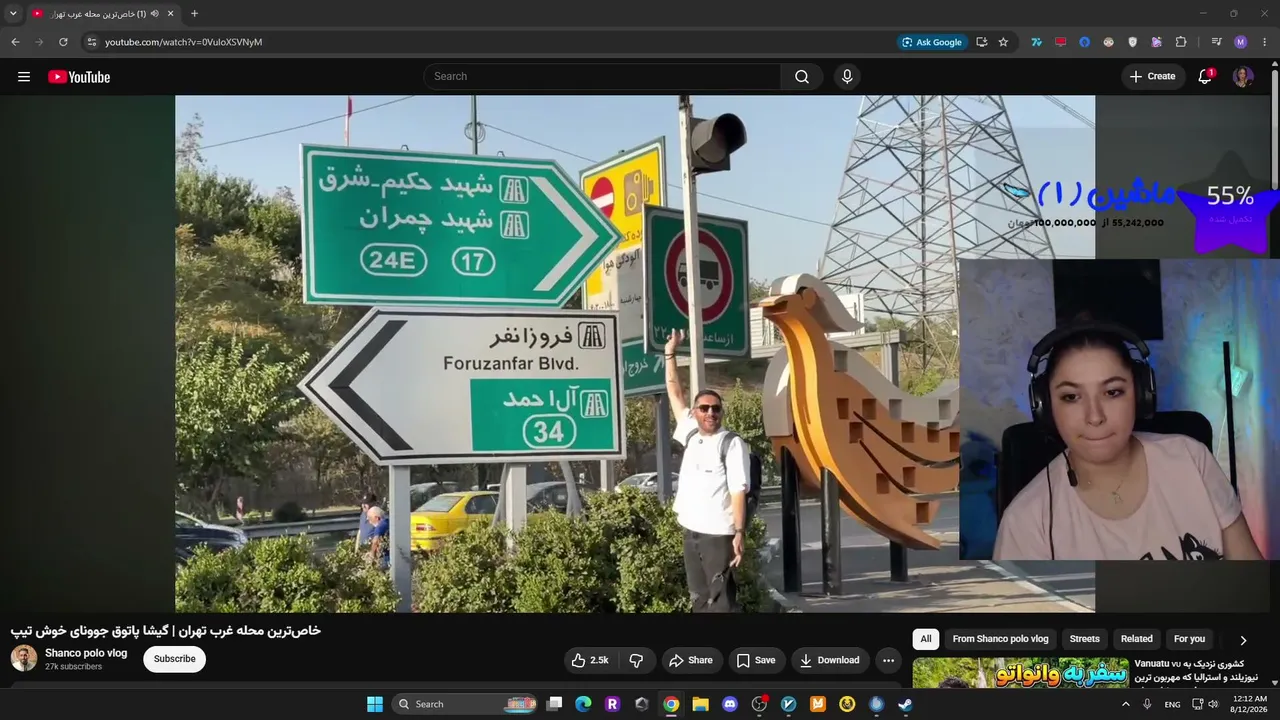This screenshot has width=1280, height=720.
Task: Install the app using the address bar icon
Action: (x=981, y=42)
